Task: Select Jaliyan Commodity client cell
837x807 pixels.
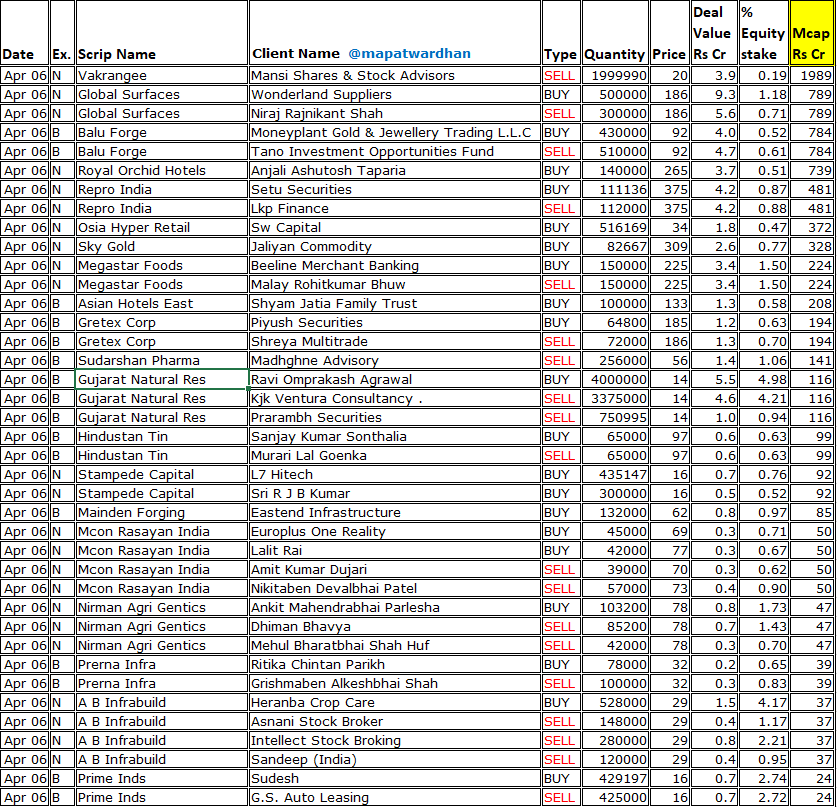Action: tap(394, 247)
